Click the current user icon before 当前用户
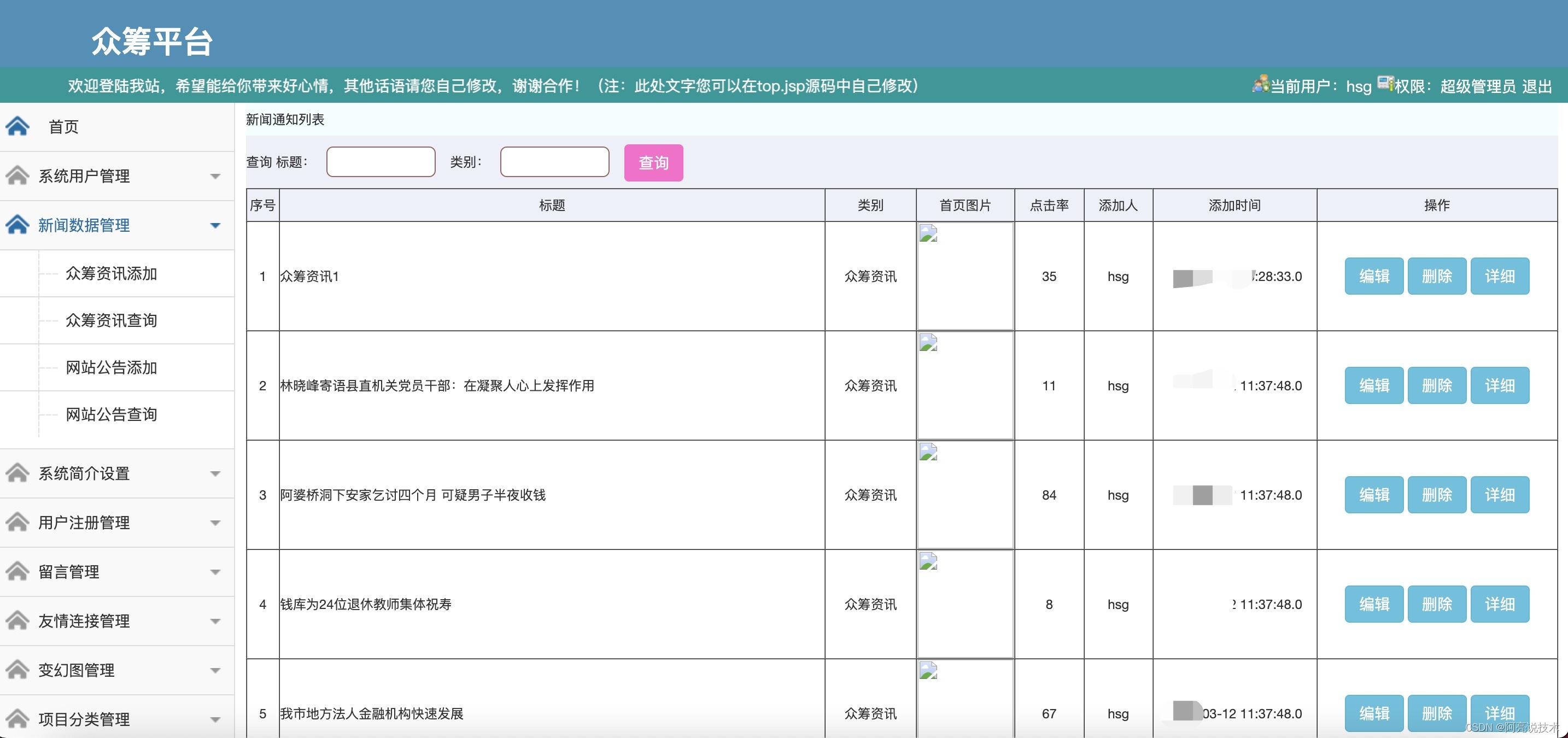Viewport: 1568px width, 738px height. click(x=1260, y=84)
